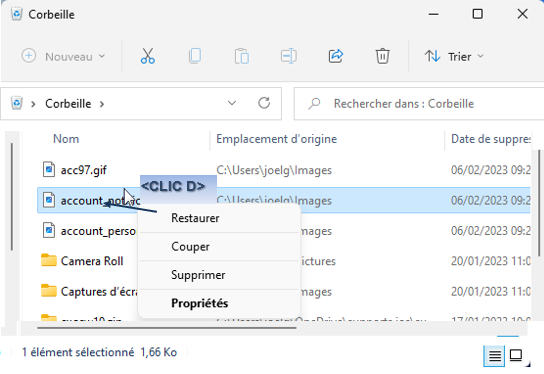Sort by the Nom column header
The image size is (544, 374).
coord(66,139)
